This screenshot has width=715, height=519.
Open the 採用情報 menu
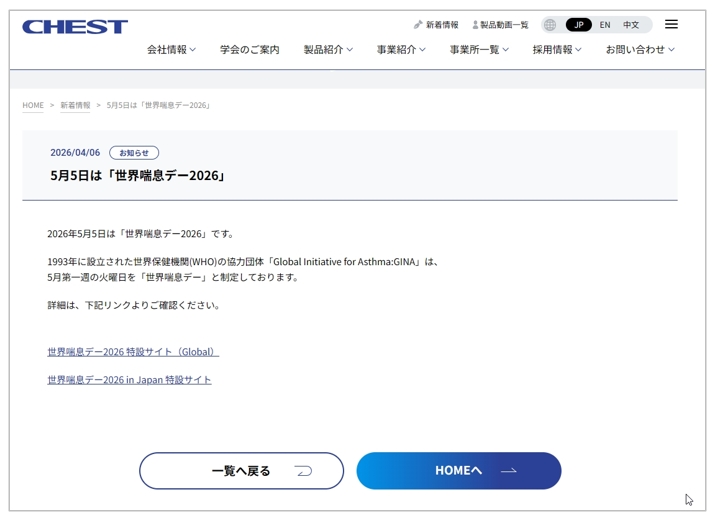[x=556, y=49]
